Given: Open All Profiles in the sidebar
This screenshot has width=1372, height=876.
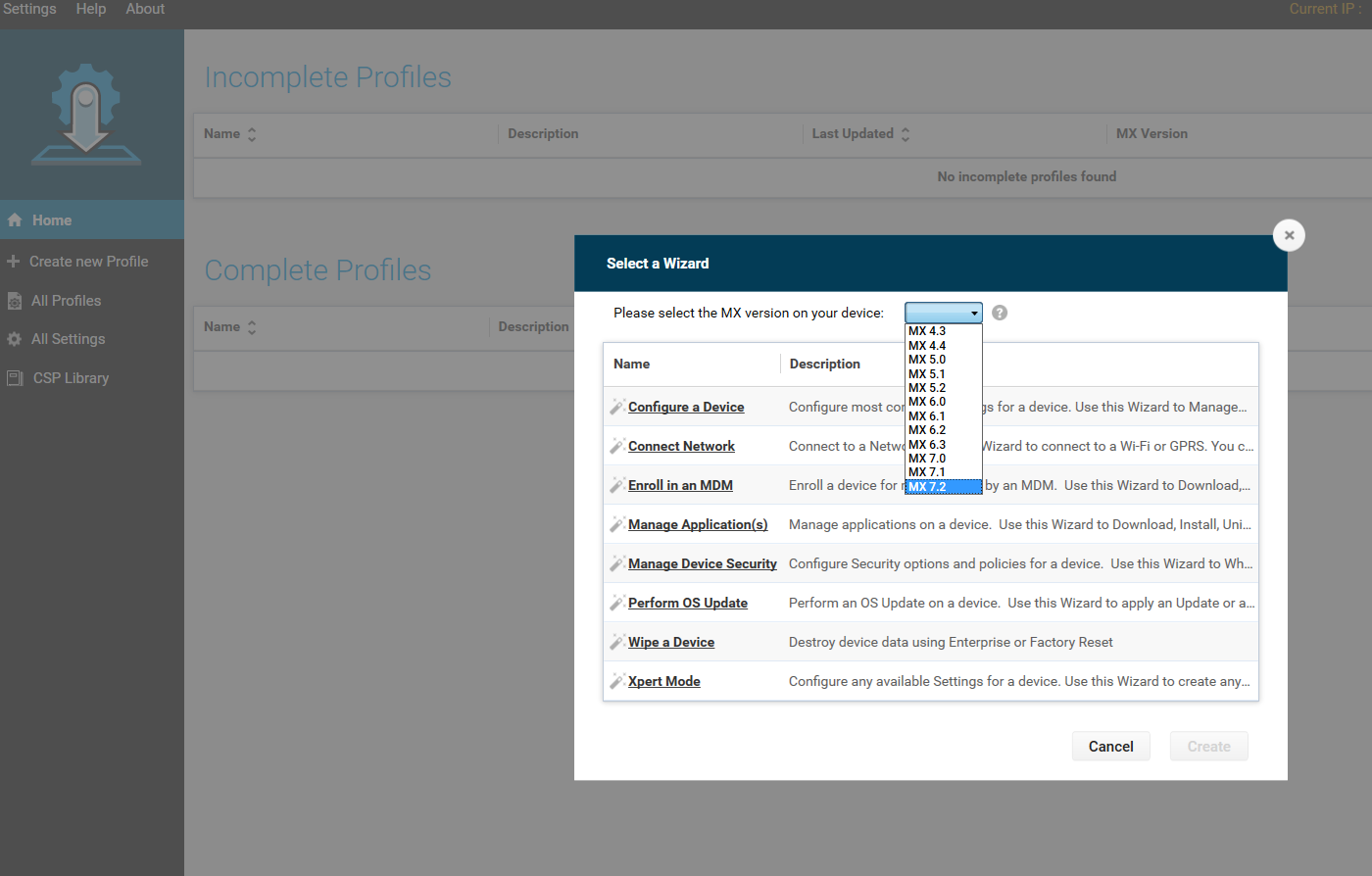Looking at the screenshot, I should (x=66, y=301).
